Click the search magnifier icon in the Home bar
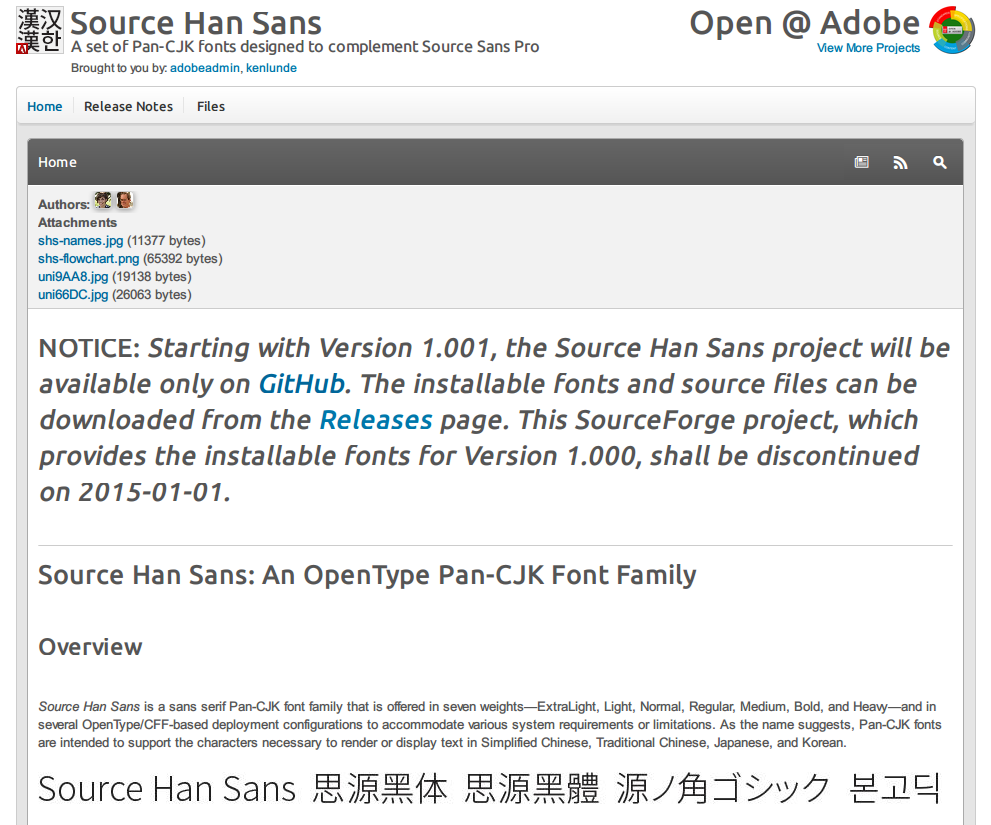The width and height of the screenshot is (991, 825). click(x=940, y=162)
